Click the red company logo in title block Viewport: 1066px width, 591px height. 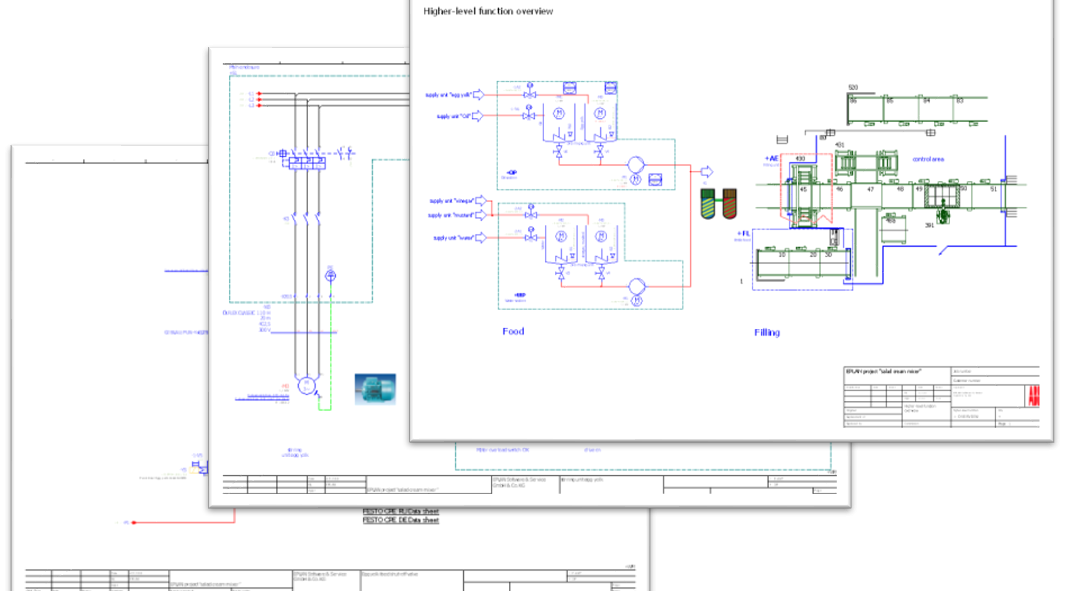(1032, 396)
